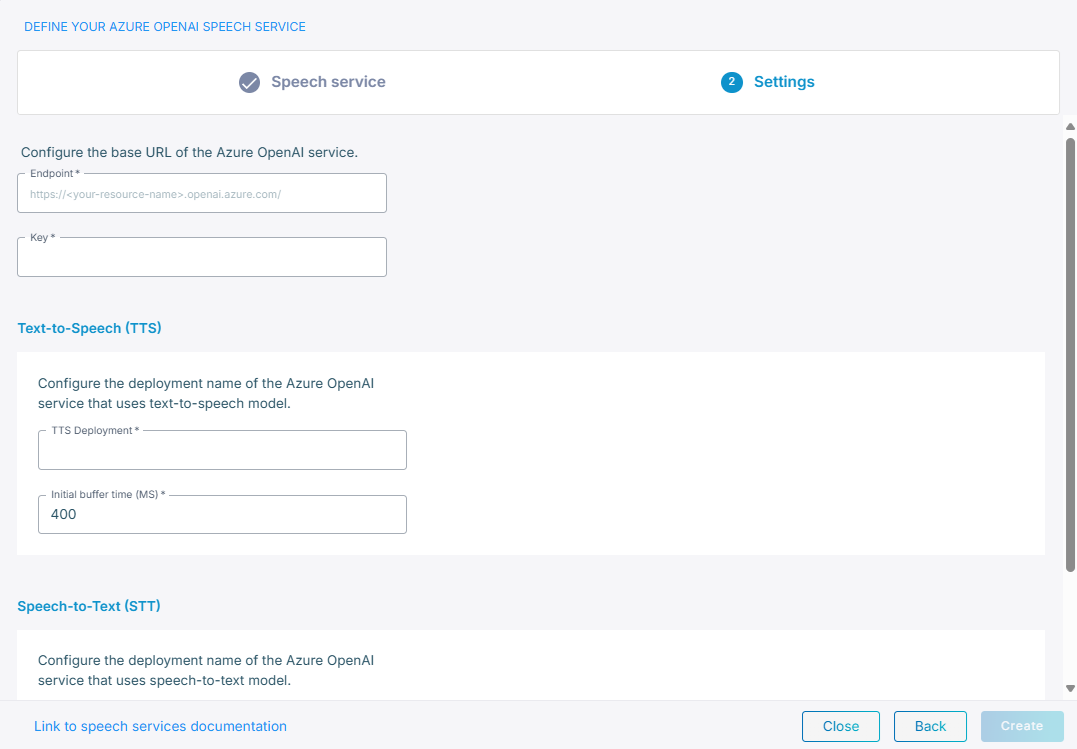Click the scrollbar down arrow

[1070, 688]
